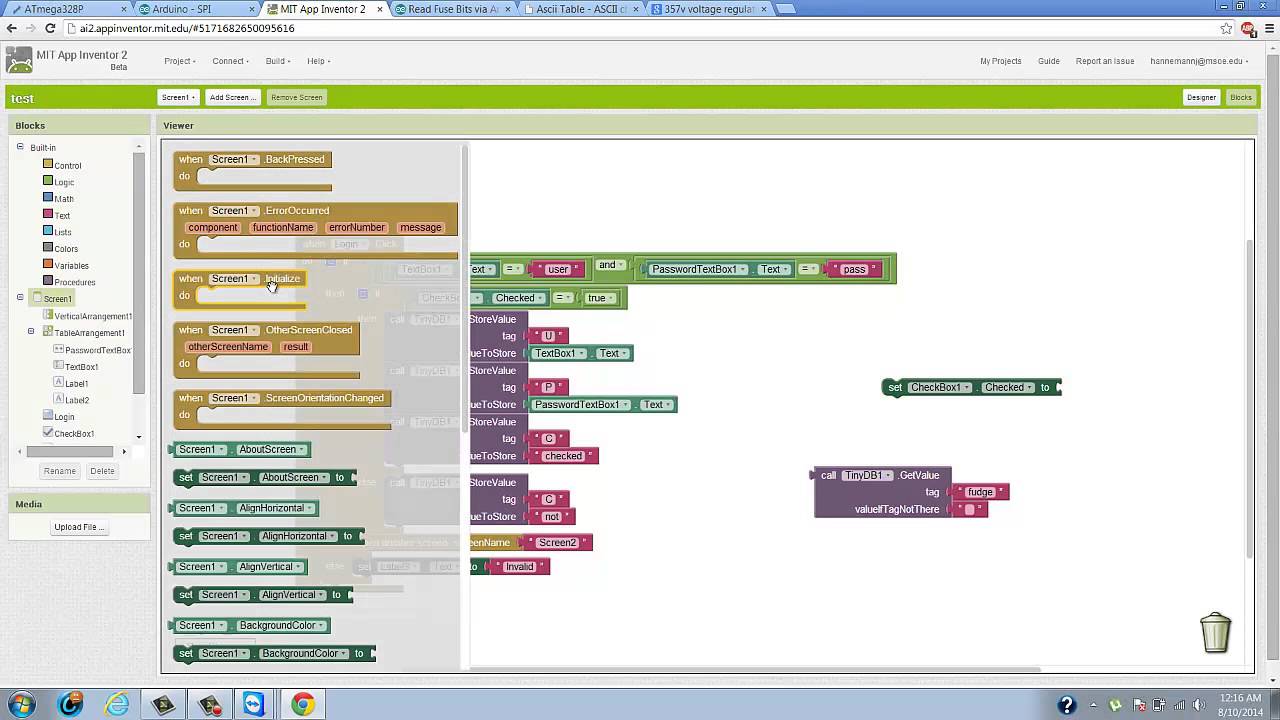This screenshot has width=1280, height=720.
Task: Select the Math blocks color category
Action: (x=47, y=197)
